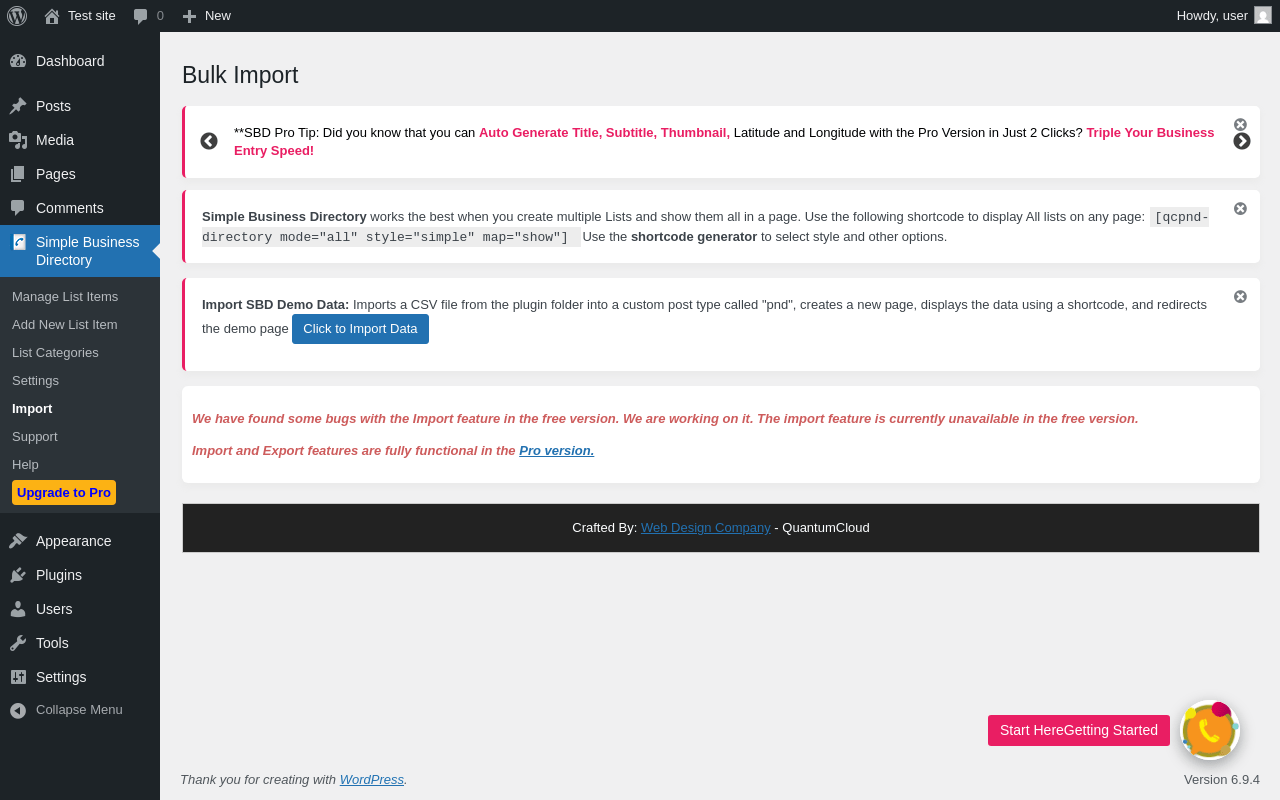Viewport: 1280px width, 800px height.
Task: Open the WordPress logo menu
Action: (x=17, y=16)
